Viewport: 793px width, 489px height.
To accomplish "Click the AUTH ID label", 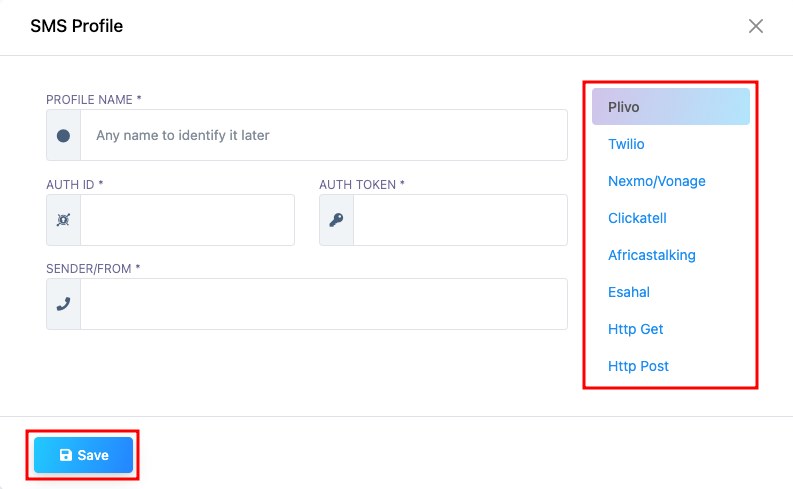I will 75,185.
